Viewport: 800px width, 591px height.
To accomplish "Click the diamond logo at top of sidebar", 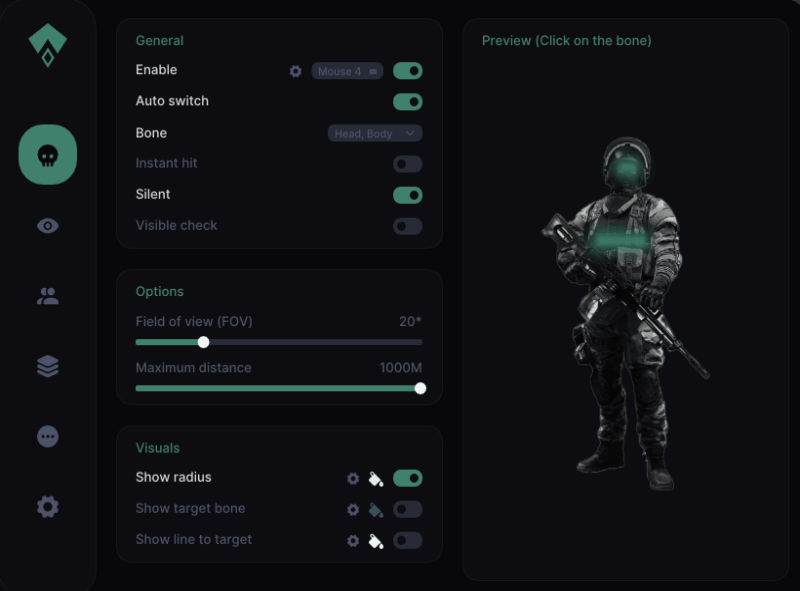I will coord(47,45).
